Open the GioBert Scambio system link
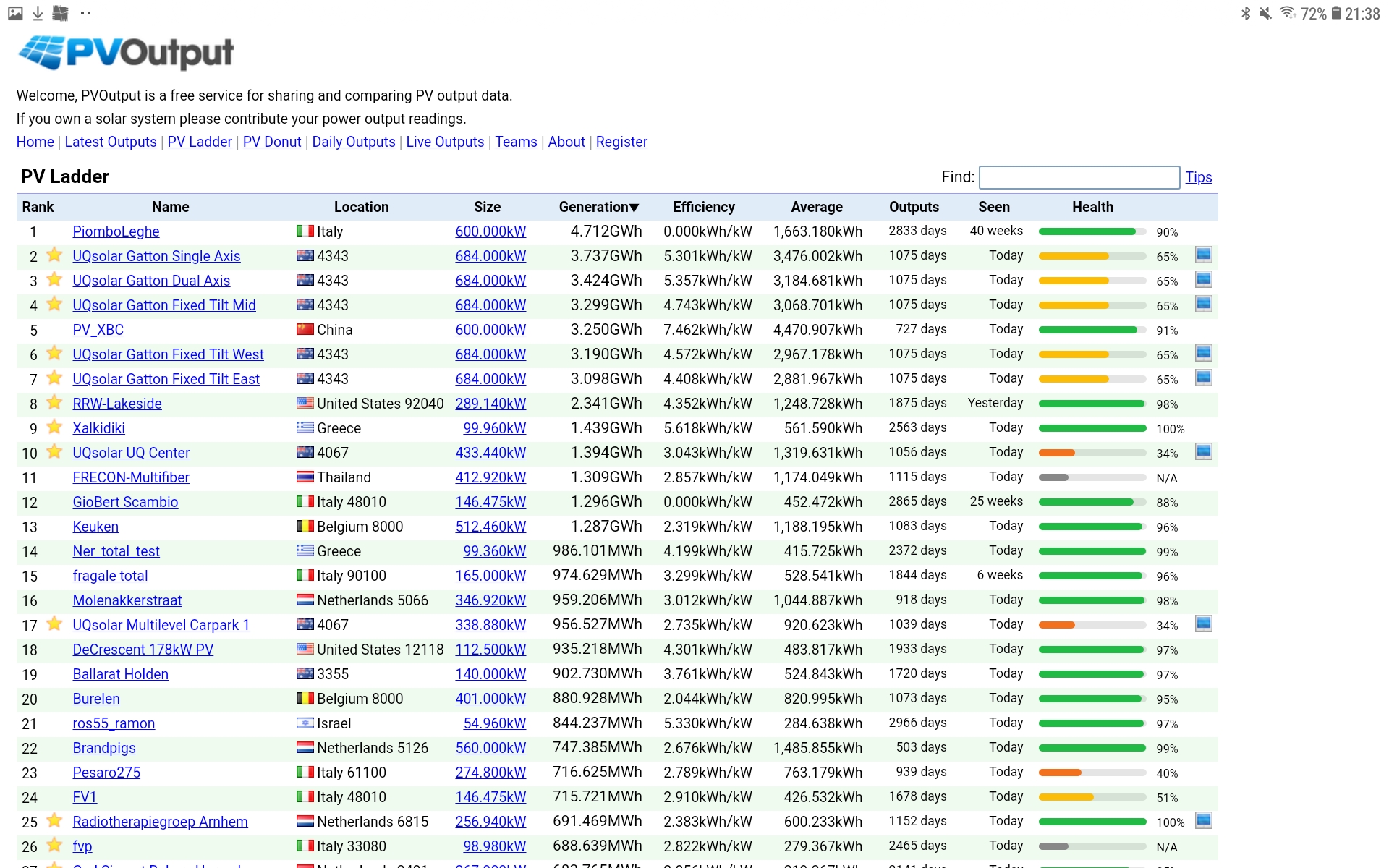1389x868 pixels. pos(125,502)
